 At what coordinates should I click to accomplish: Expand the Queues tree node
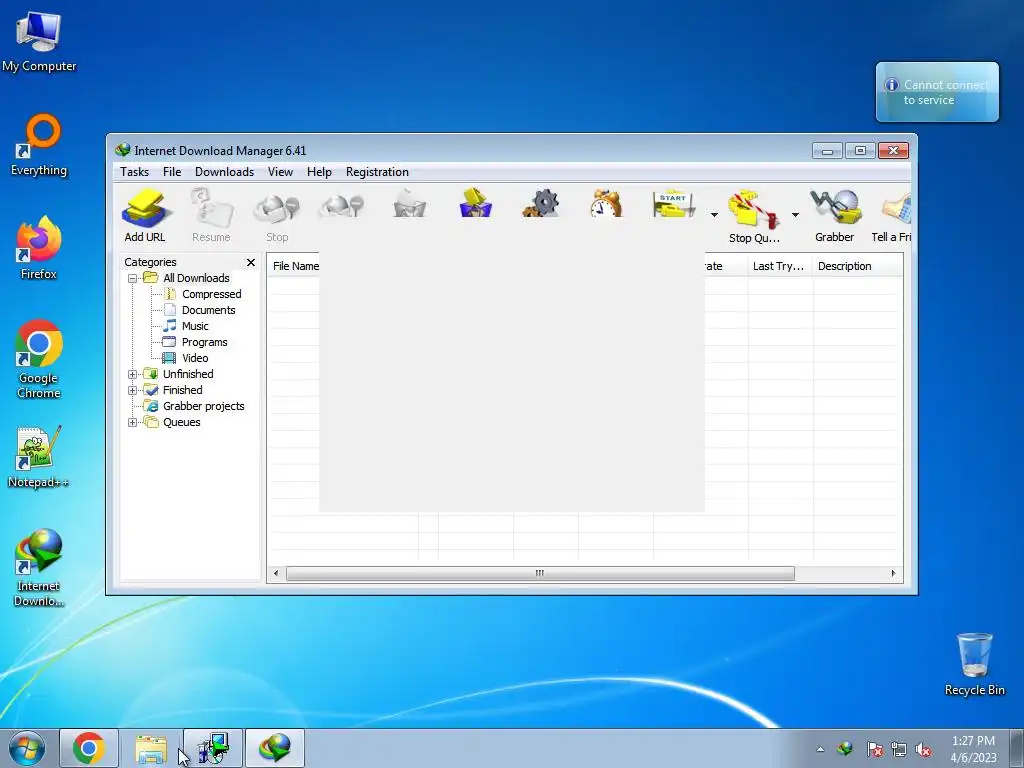click(133, 423)
